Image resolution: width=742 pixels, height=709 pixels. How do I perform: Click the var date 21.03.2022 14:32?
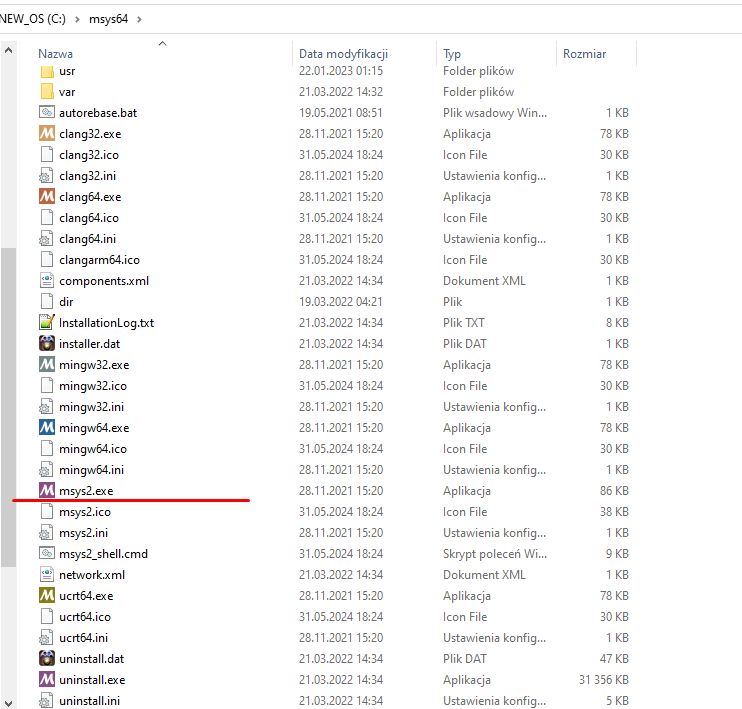[x=341, y=92]
